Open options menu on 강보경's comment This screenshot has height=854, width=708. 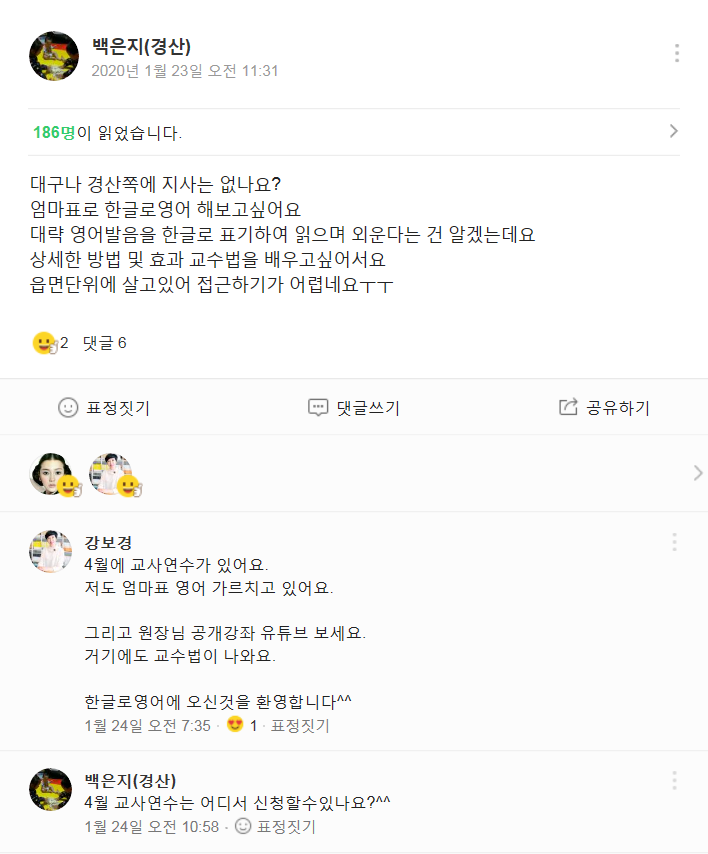[x=674, y=542]
